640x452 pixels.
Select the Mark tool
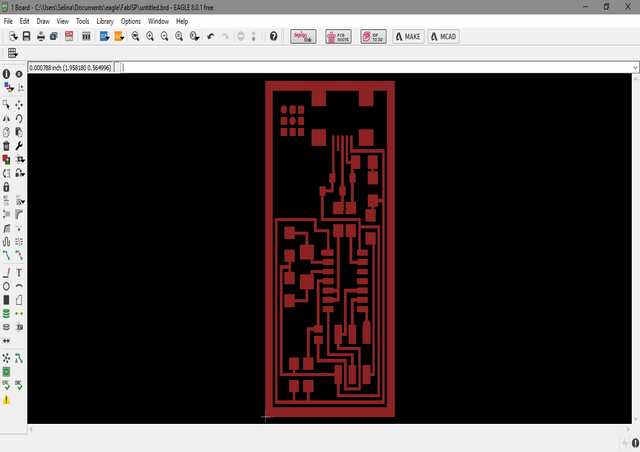(x=20, y=87)
